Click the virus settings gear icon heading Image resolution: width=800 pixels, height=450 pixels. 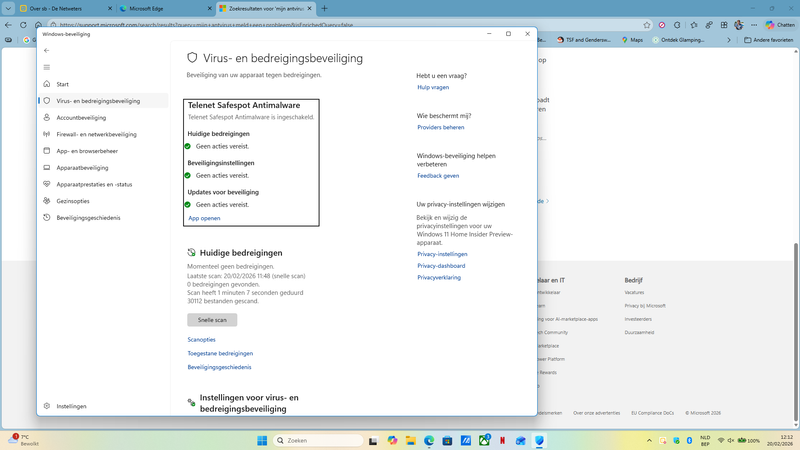[191, 403]
